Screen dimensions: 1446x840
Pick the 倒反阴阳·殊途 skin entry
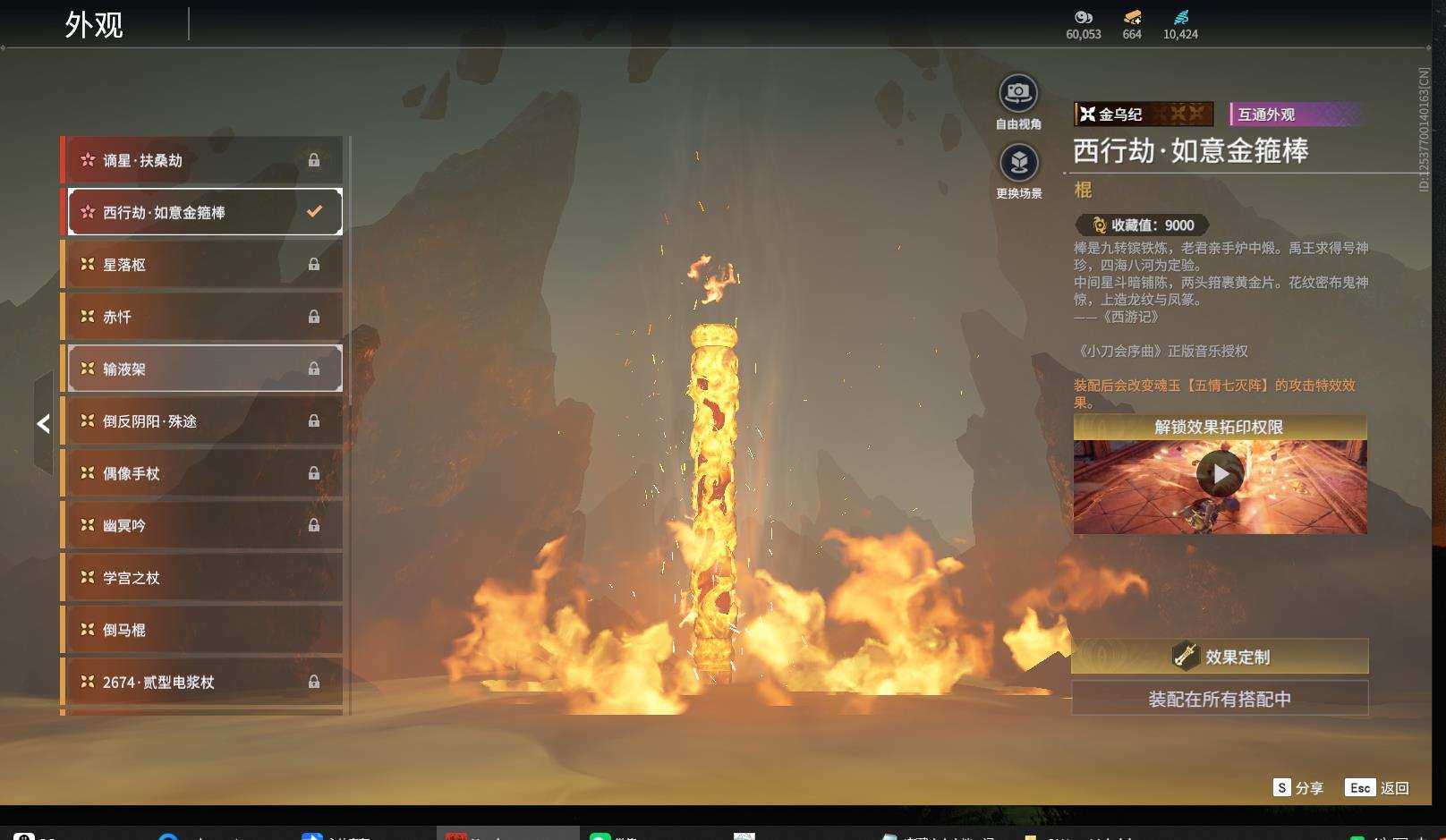202,420
